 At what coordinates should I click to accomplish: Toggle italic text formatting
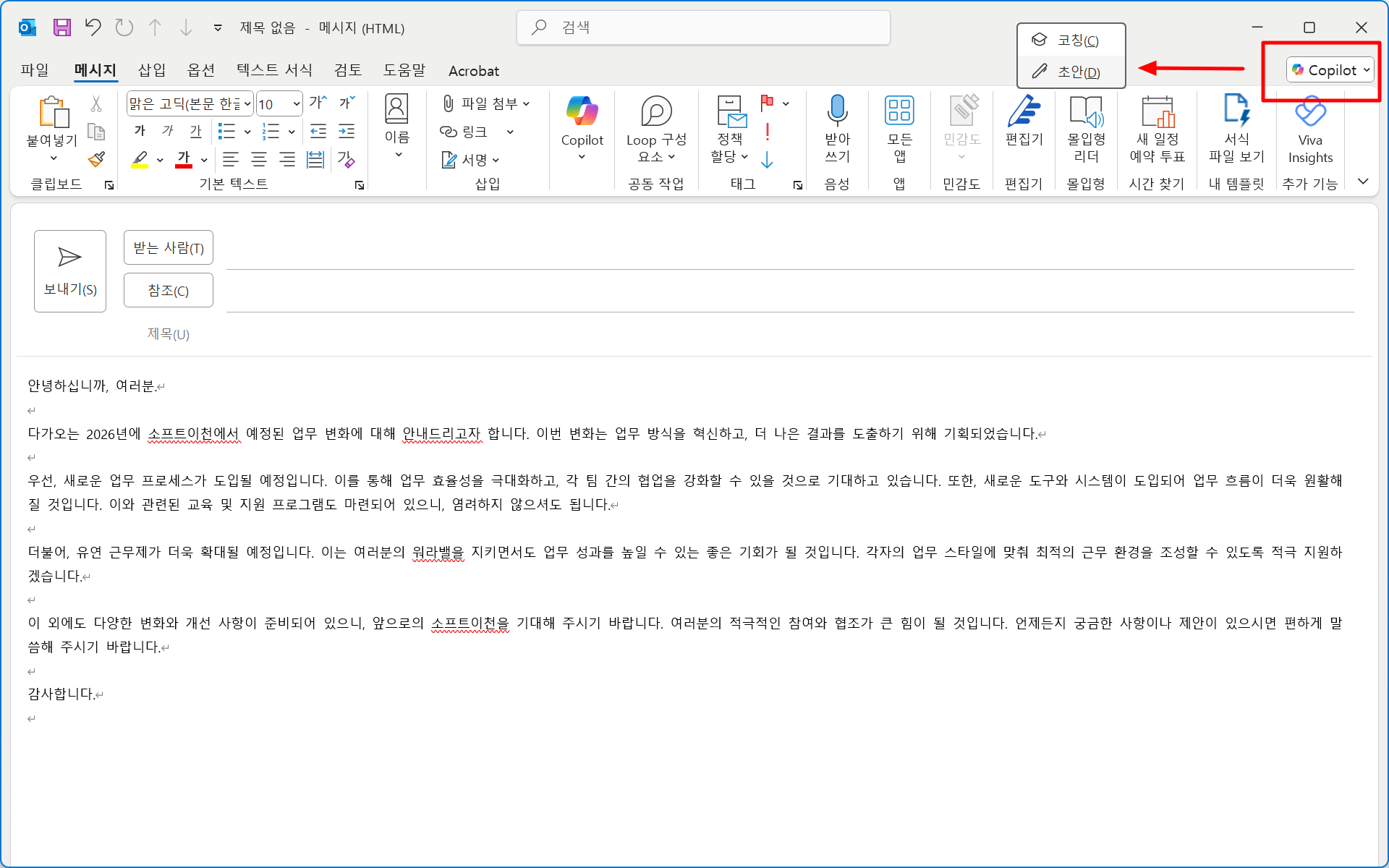pyautogui.click(x=168, y=131)
